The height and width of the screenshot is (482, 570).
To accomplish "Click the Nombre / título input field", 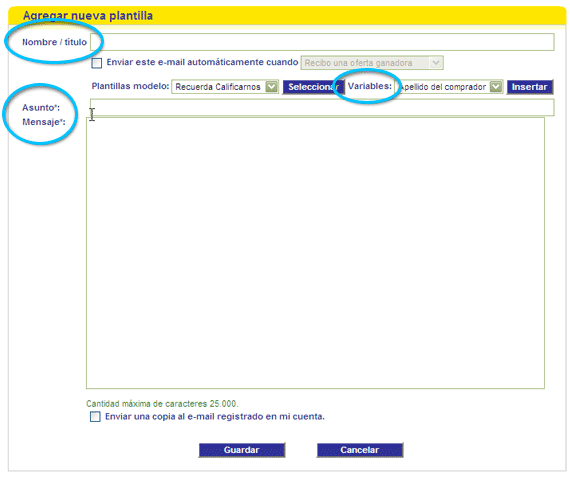I will 322,42.
